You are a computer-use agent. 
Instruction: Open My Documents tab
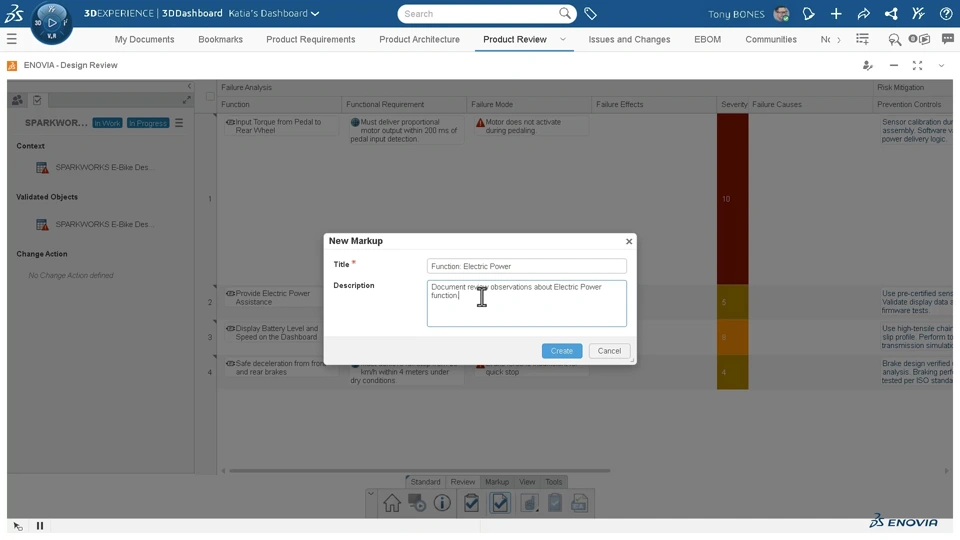144,39
